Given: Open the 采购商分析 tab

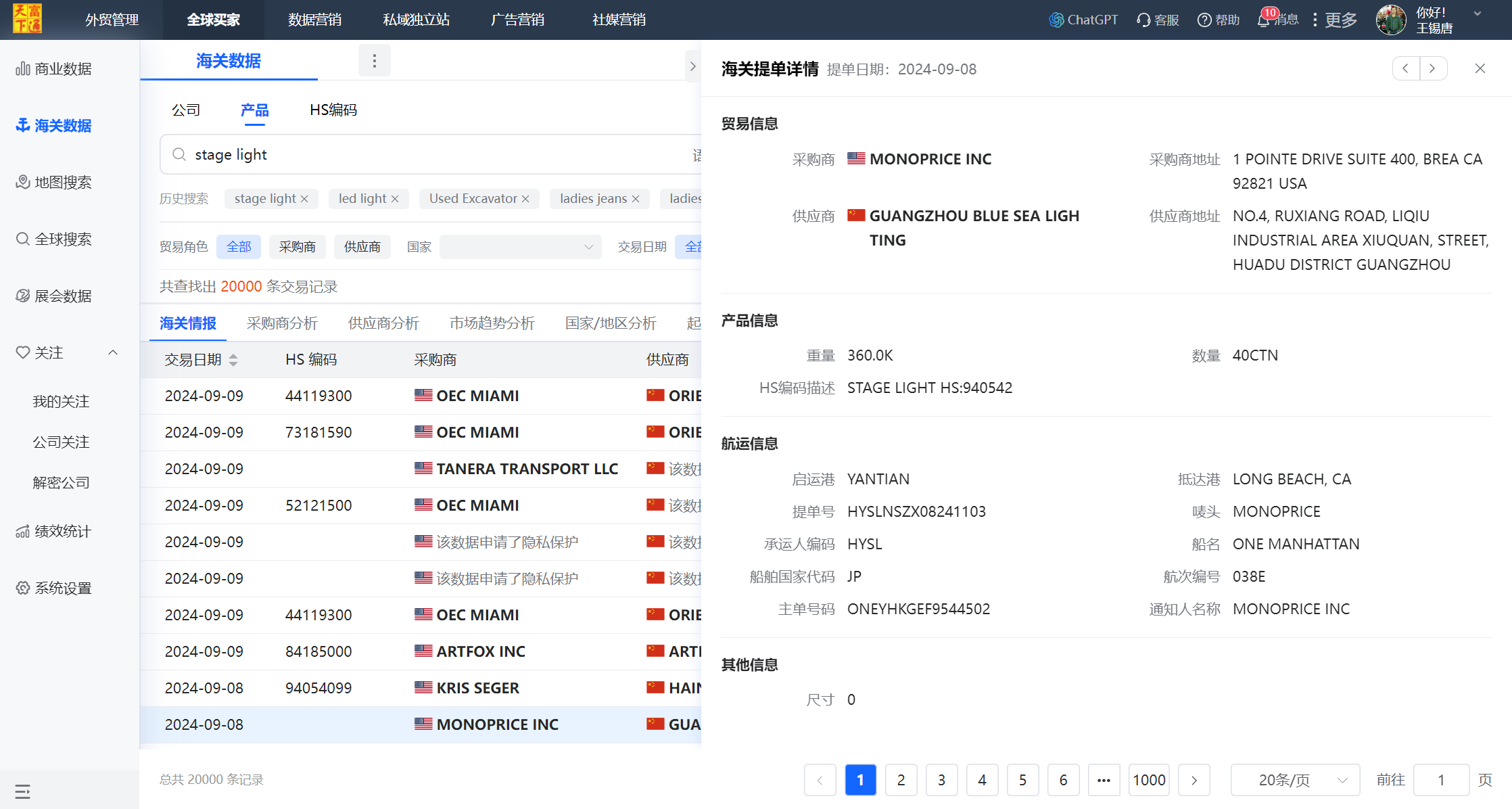Looking at the screenshot, I should 282,323.
